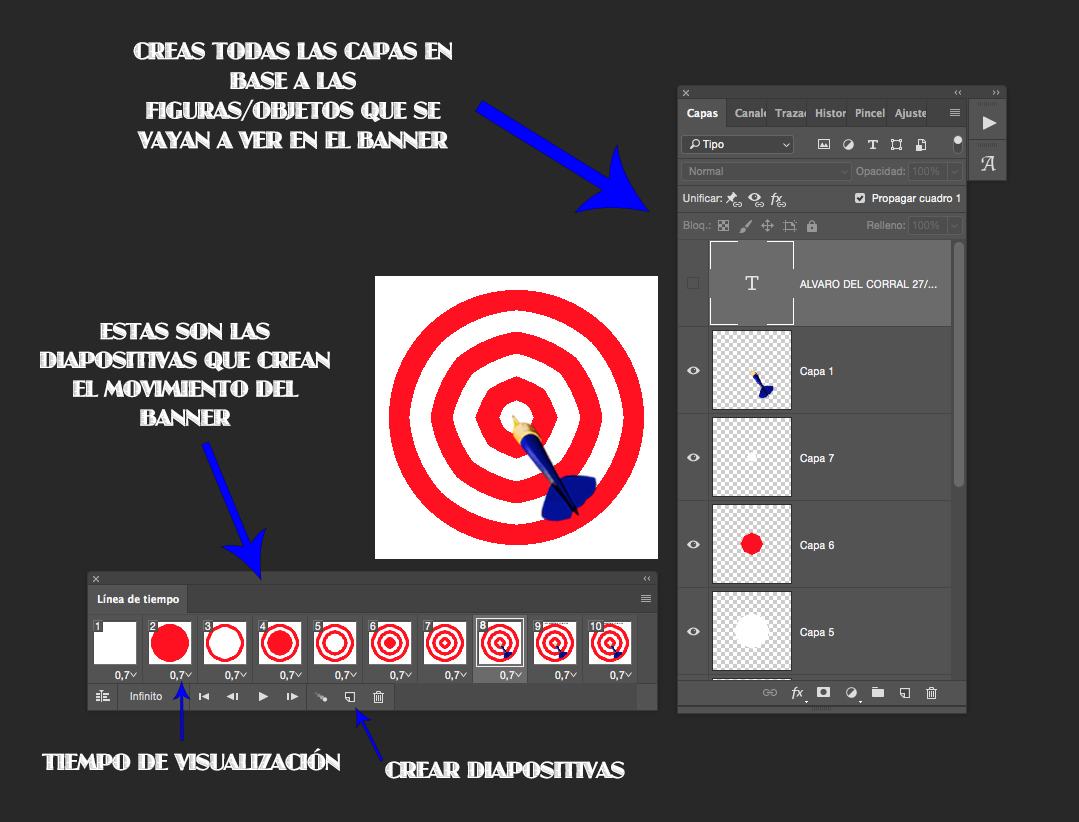1079x822 pixels.
Task: Delete a layer using the trash icon
Action: [931, 692]
